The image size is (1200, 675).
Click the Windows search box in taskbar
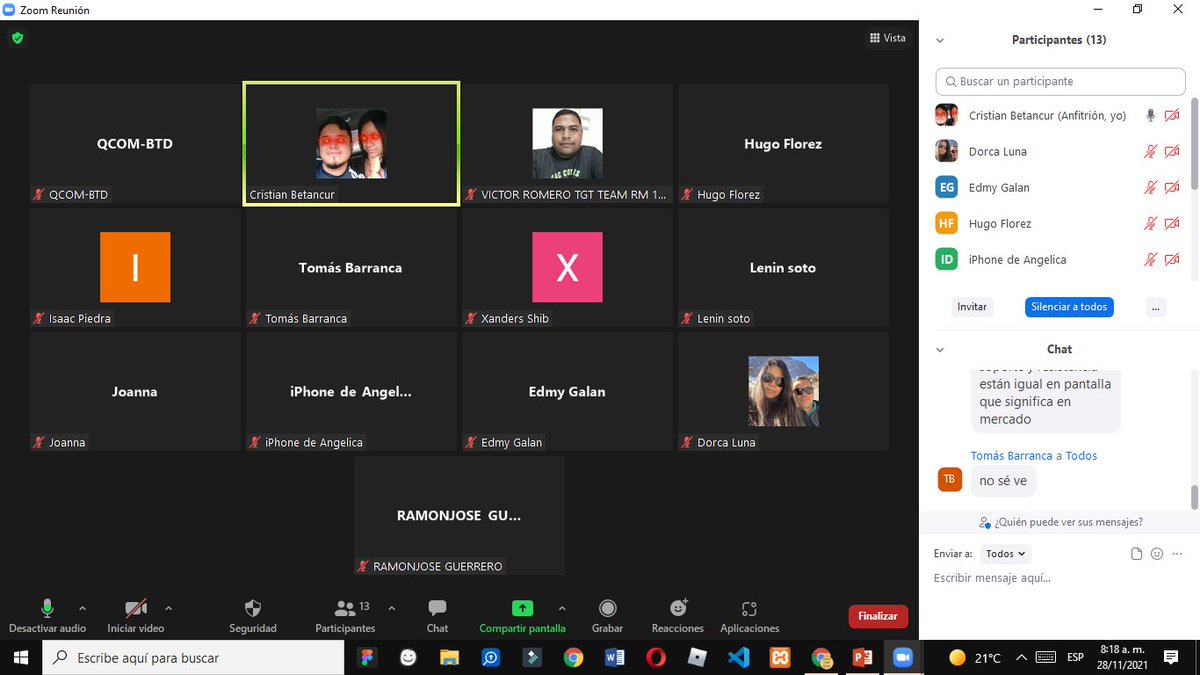(x=193, y=658)
